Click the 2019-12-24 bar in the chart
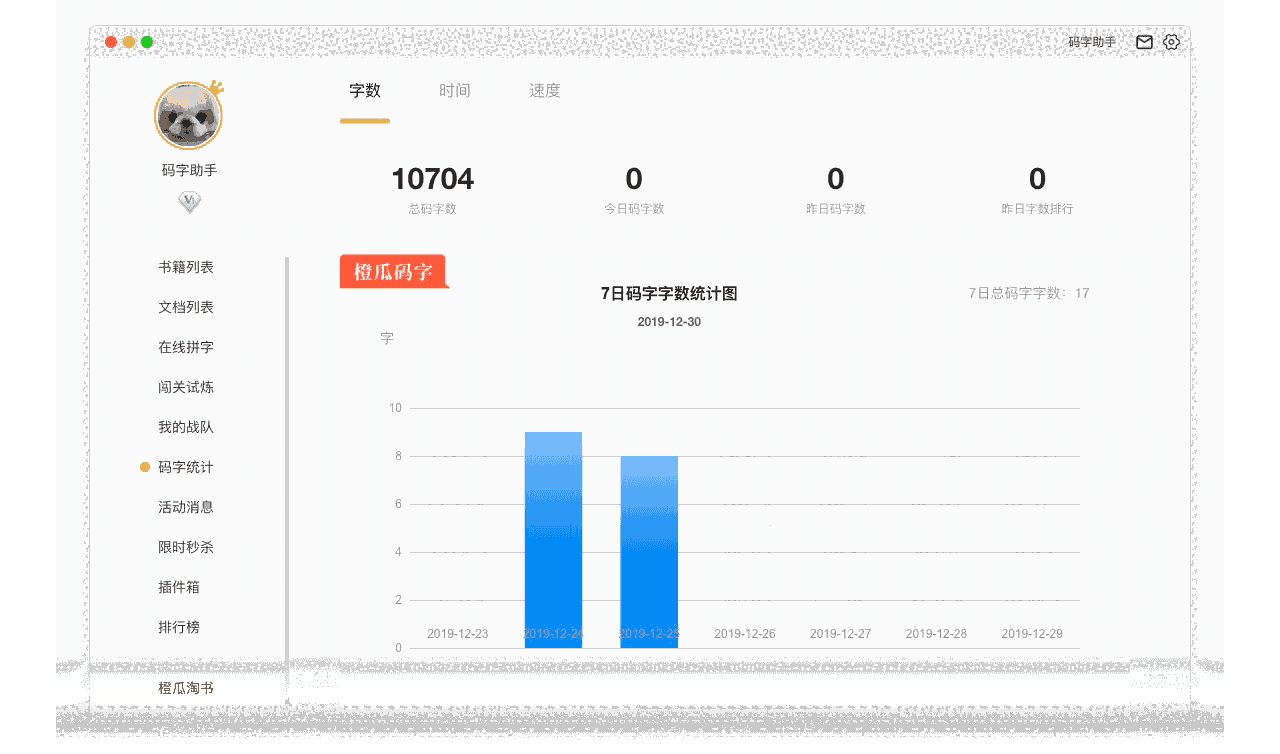Viewport: 1280px width, 754px height. (553, 540)
